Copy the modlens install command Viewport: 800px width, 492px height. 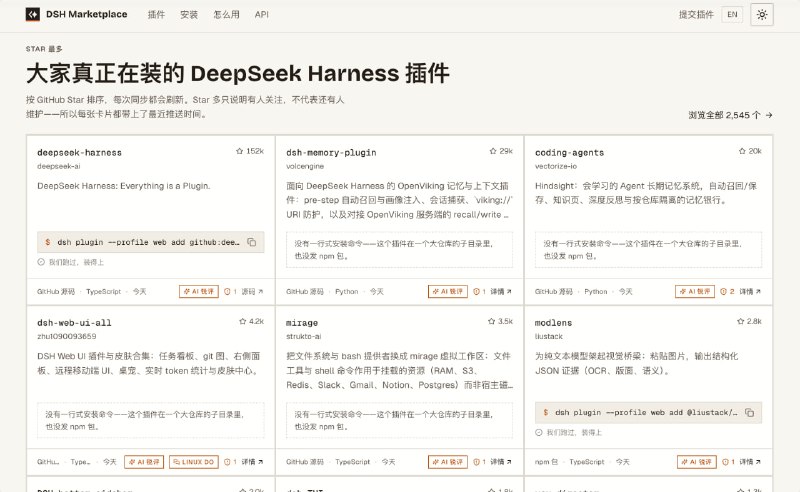(x=749, y=412)
